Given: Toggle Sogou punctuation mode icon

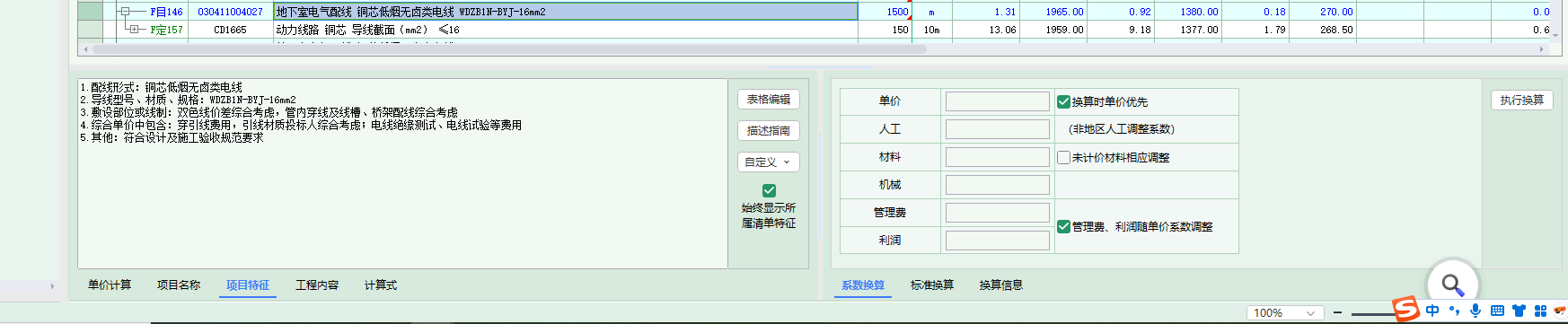Looking at the screenshot, I should coord(1454,311).
